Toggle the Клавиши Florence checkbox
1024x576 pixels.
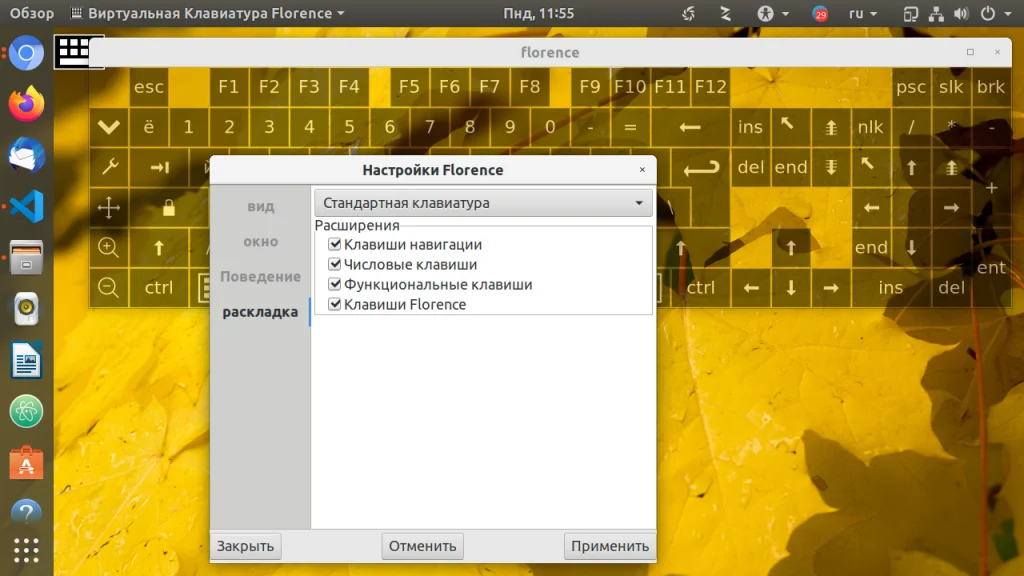(x=334, y=304)
